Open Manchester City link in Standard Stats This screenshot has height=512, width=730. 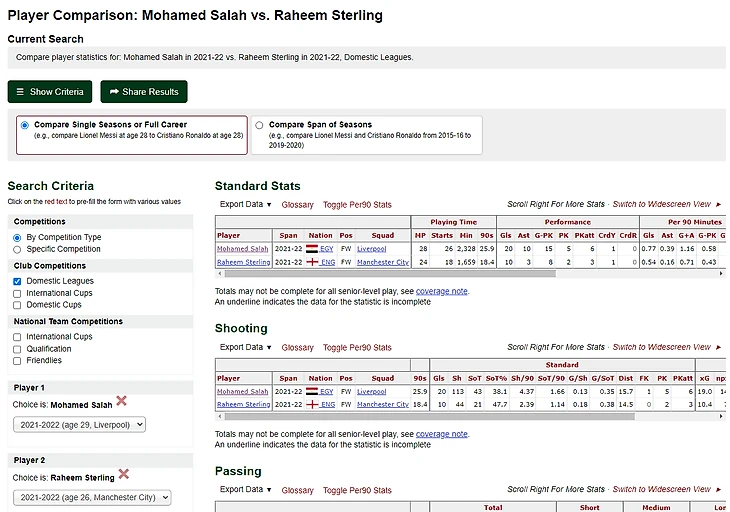(x=383, y=262)
